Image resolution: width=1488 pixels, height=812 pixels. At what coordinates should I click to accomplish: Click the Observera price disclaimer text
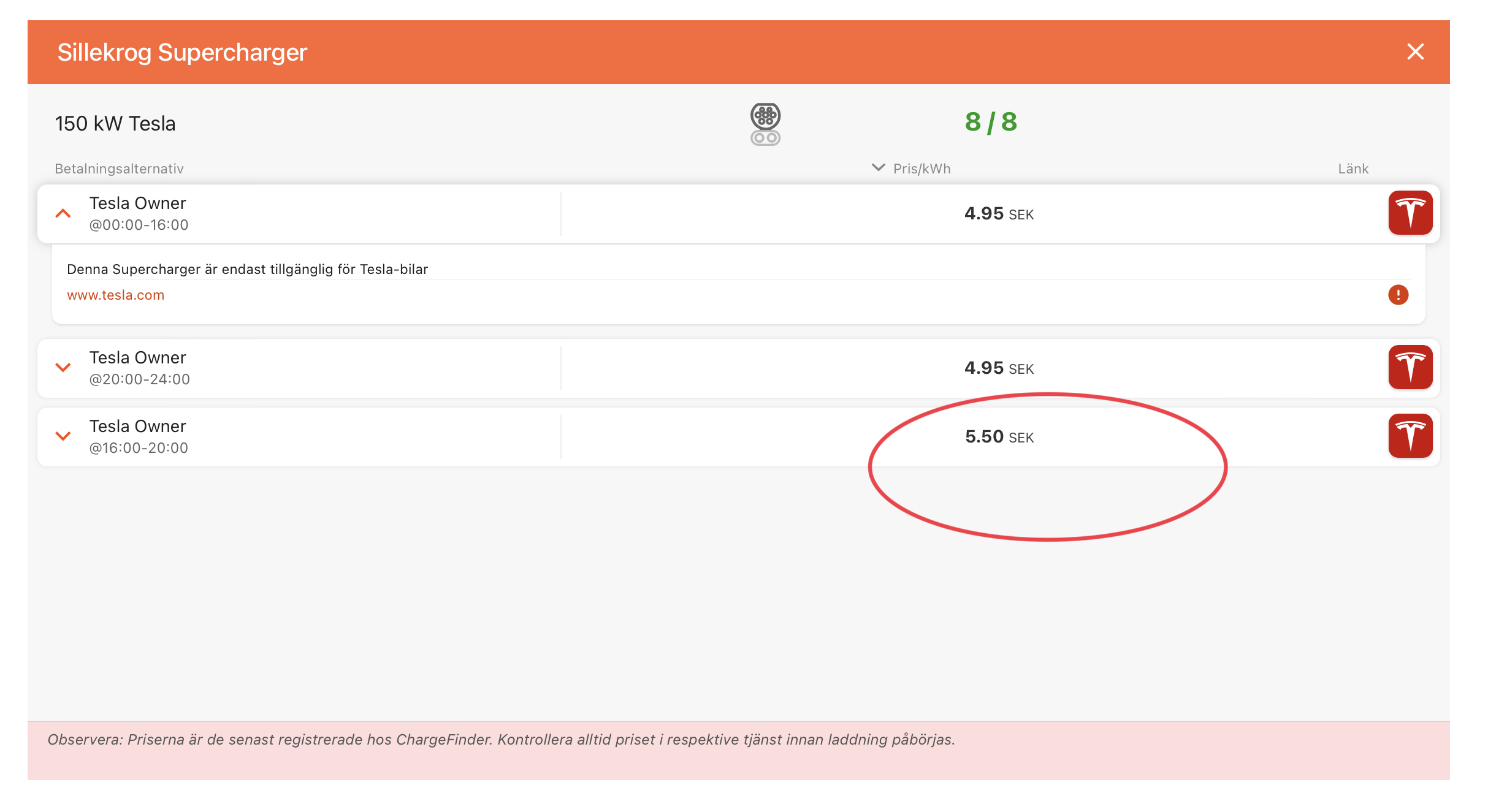tap(502, 740)
